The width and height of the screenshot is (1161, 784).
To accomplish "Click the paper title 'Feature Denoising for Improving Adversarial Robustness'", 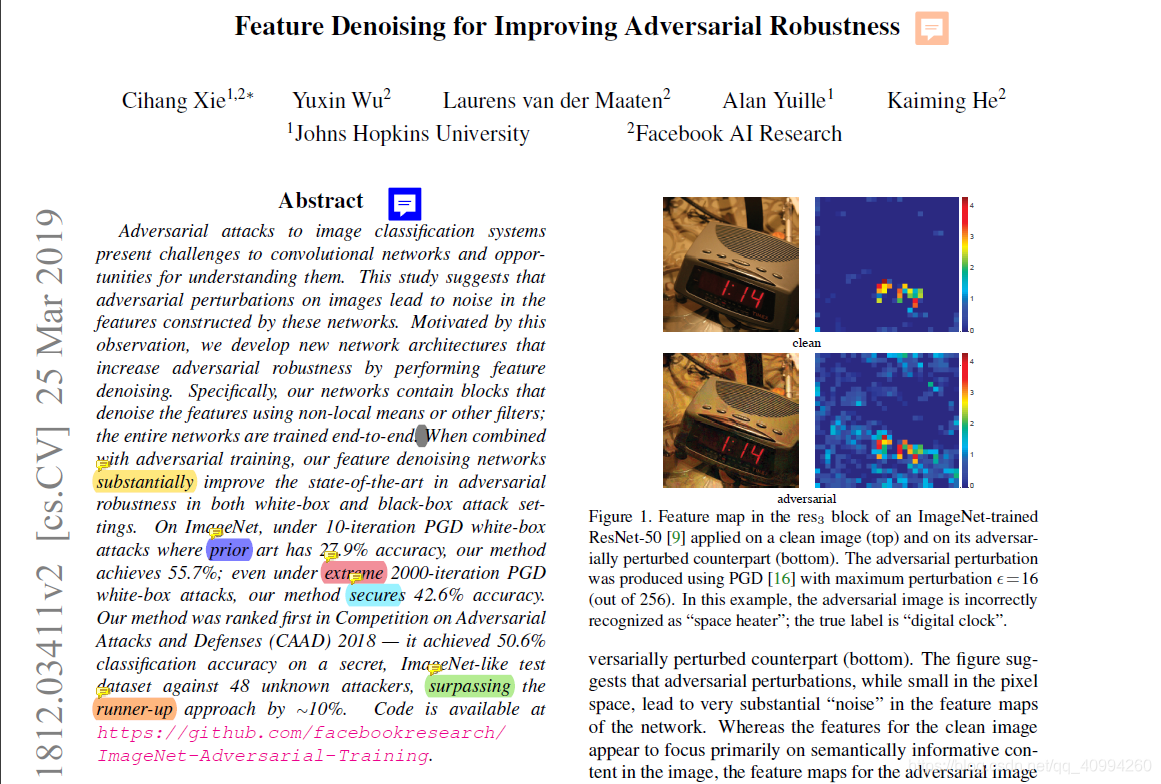I will click(x=567, y=27).
